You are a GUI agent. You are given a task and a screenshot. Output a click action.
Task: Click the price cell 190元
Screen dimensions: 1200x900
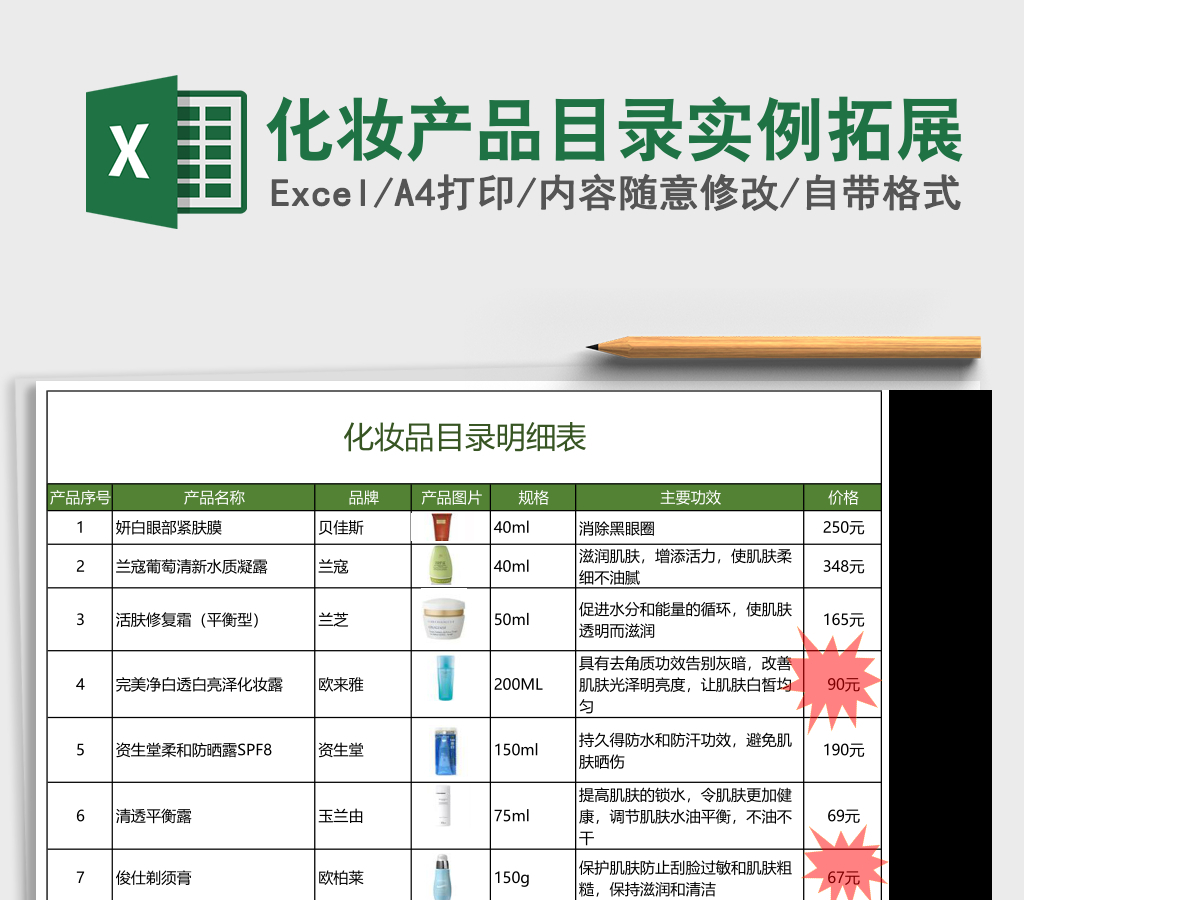tap(843, 749)
